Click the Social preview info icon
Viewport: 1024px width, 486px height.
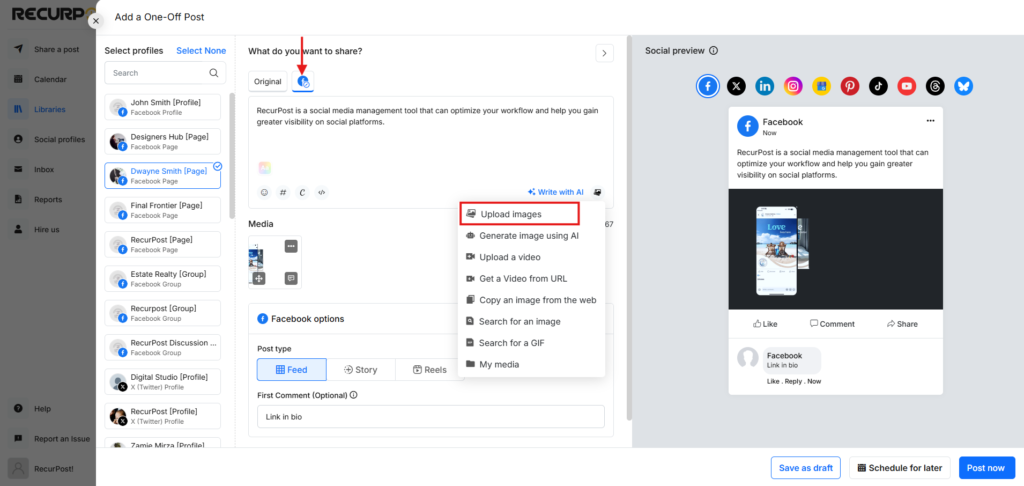pos(714,50)
